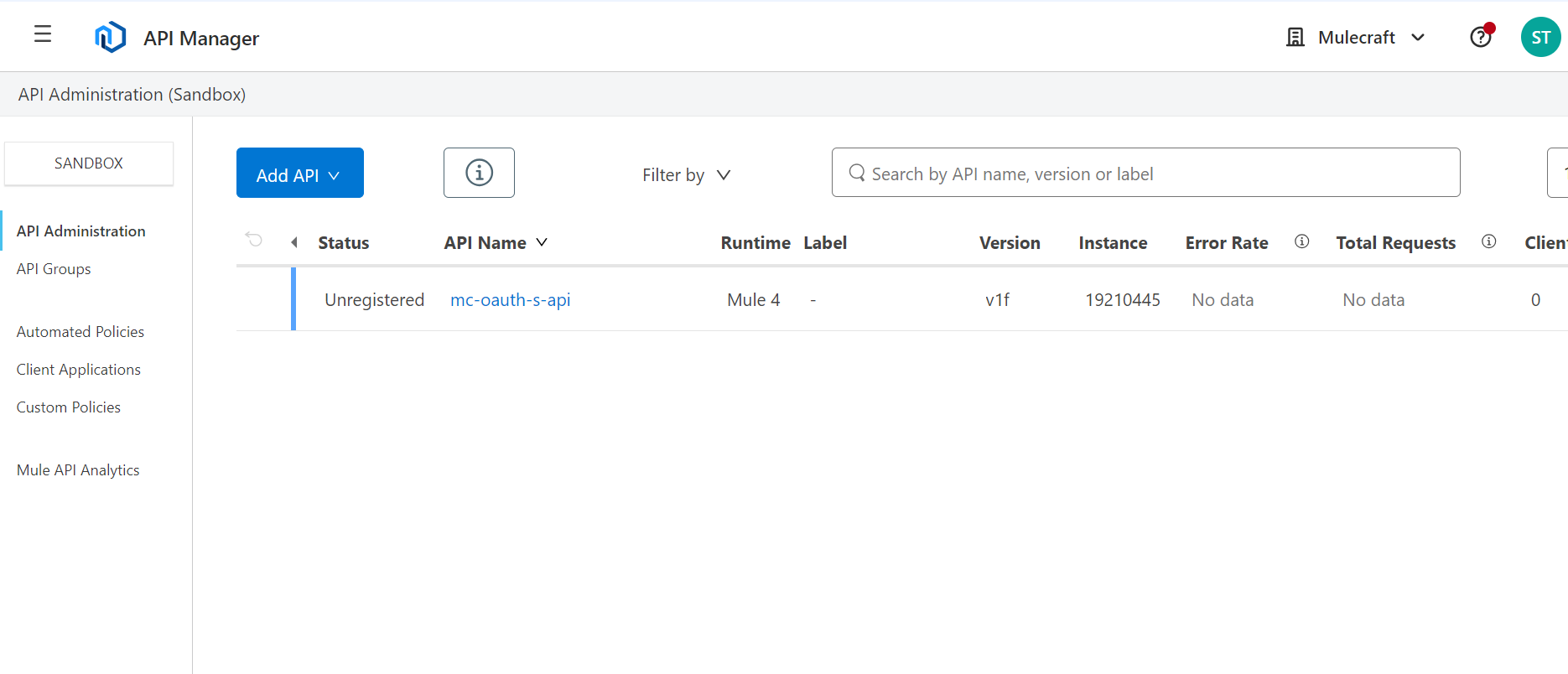Sort by the API Name column
Screen dimensions: 1568x674
coord(495,243)
